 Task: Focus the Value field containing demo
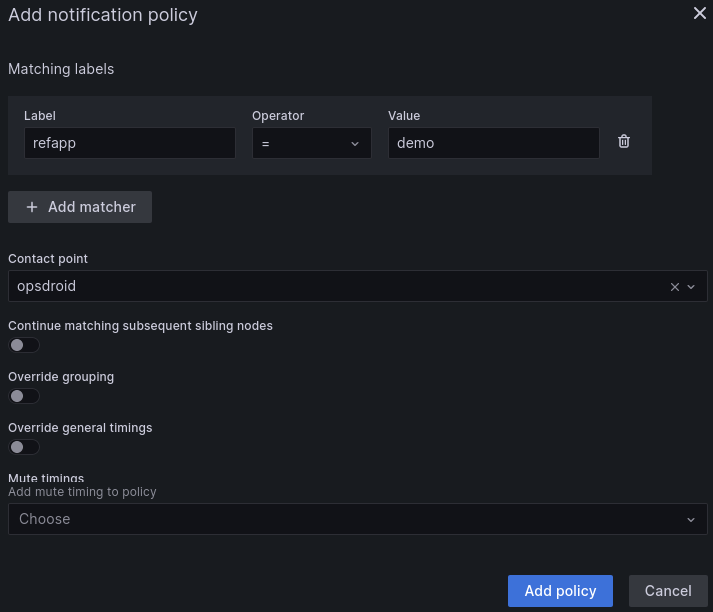click(x=493, y=143)
